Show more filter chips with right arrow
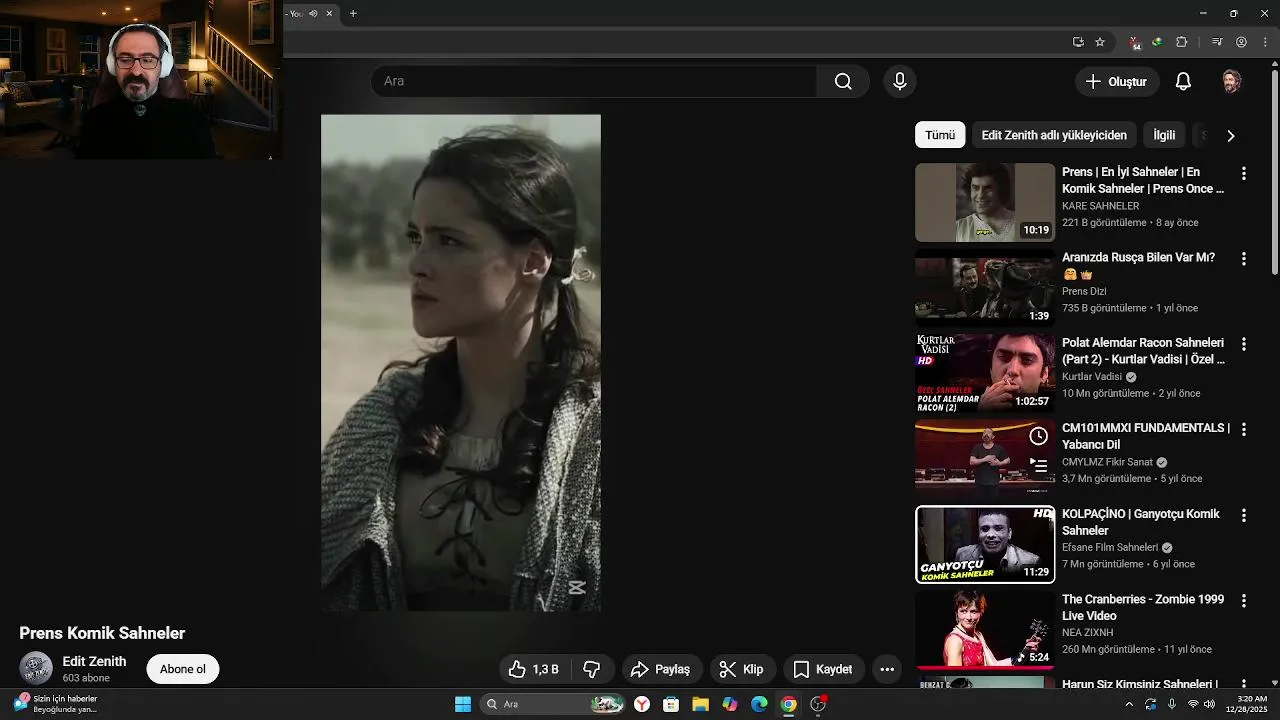Image resolution: width=1280 pixels, height=720 pixels. (x=1231, y=135)
